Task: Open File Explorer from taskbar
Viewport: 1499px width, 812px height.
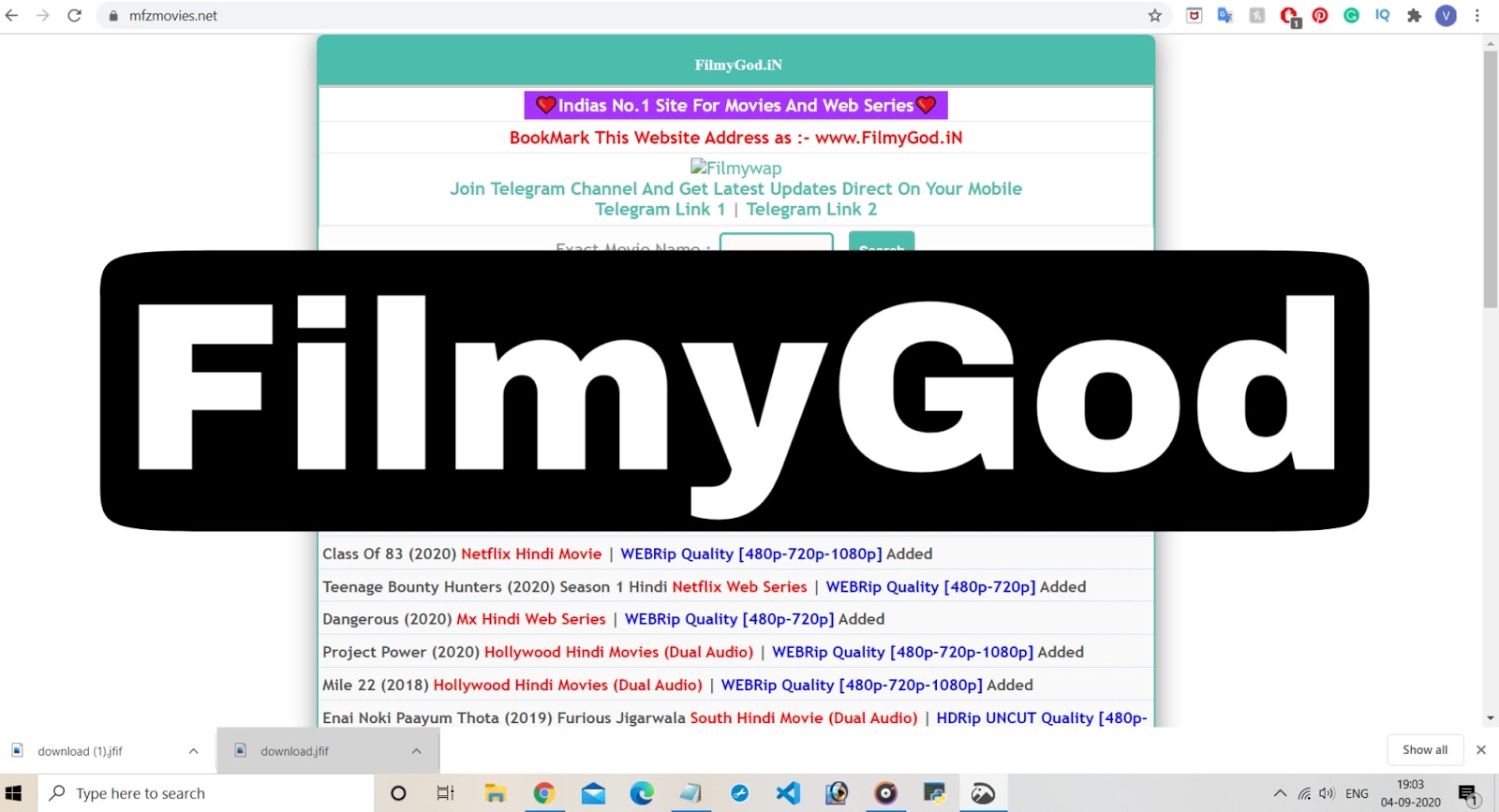Action: pyautogui.click(x=495, y=793)
